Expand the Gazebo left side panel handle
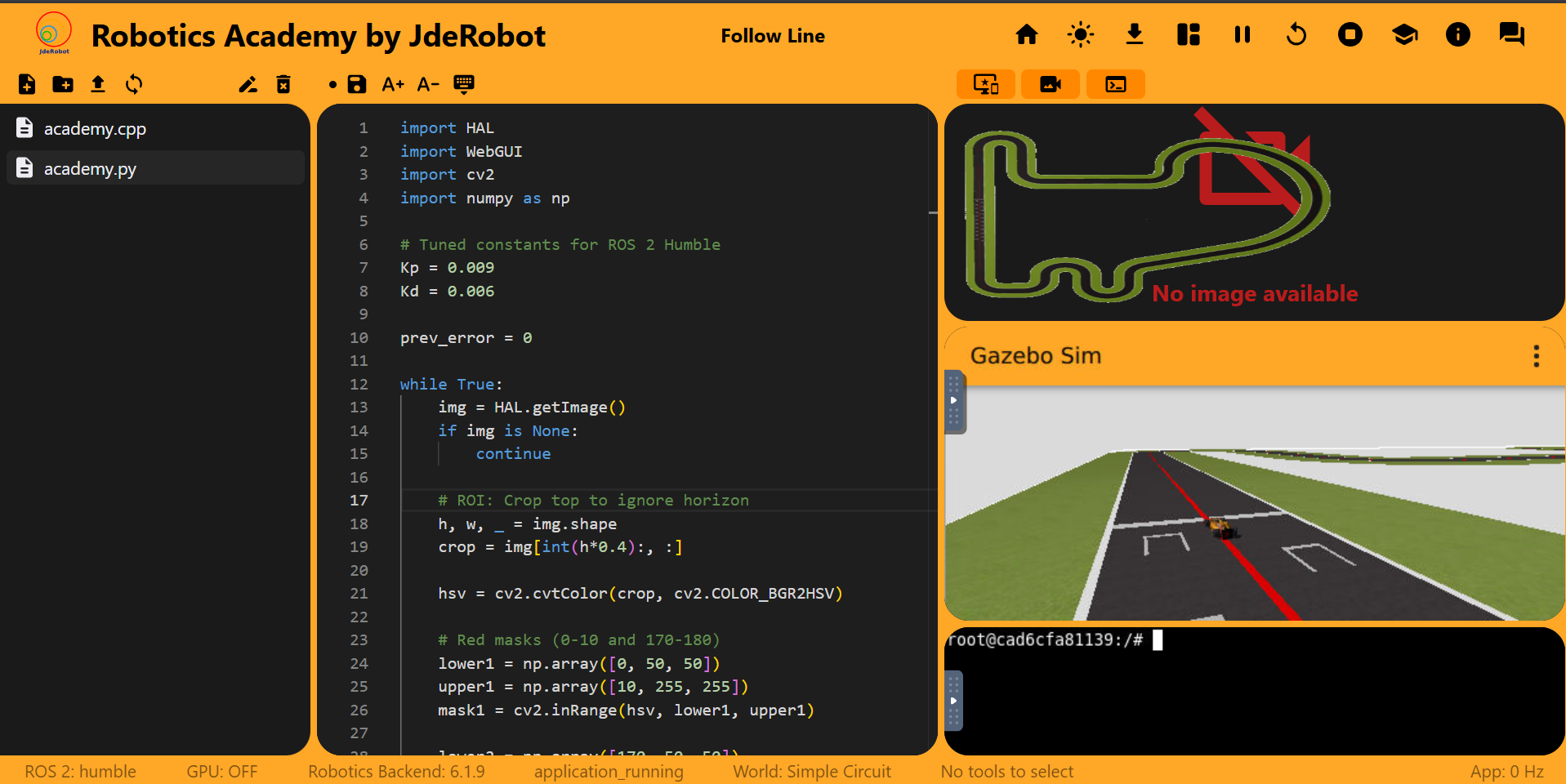The width and height of the screenshot is (1566, 784). pyautogui.click(x=954, y=401)
